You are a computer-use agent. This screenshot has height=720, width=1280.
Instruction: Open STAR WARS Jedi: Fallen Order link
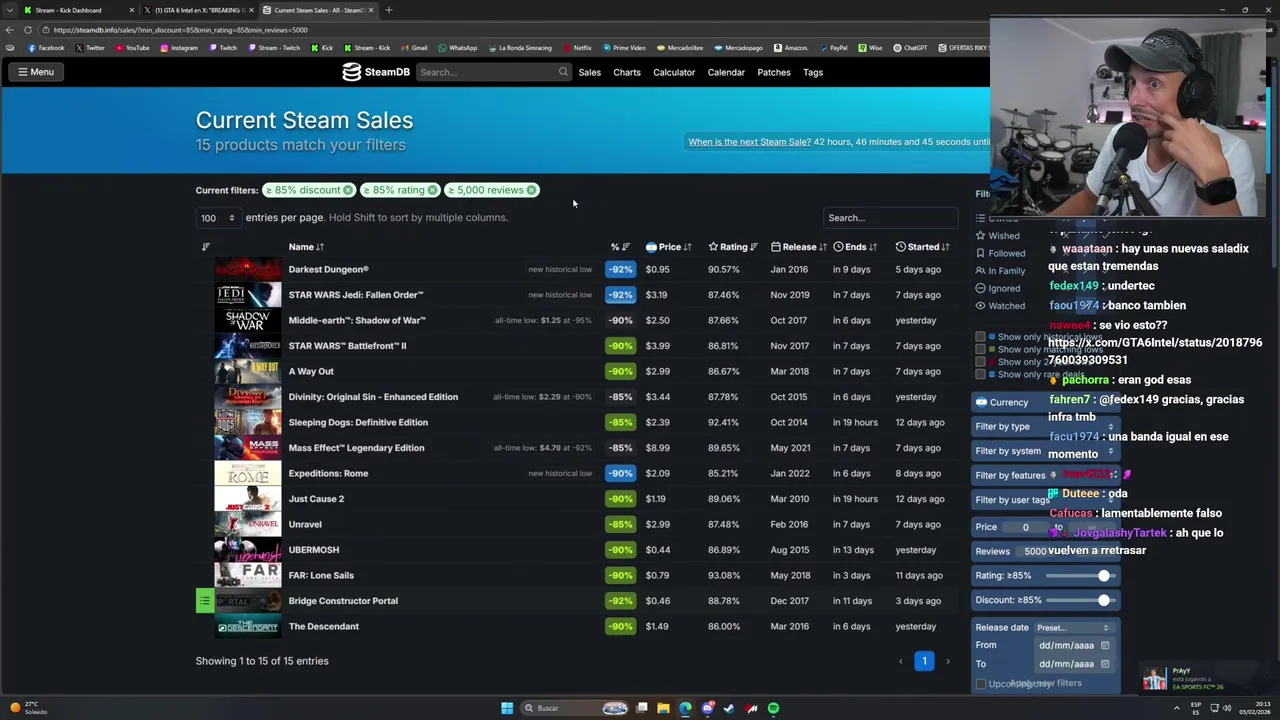(356, 295)
